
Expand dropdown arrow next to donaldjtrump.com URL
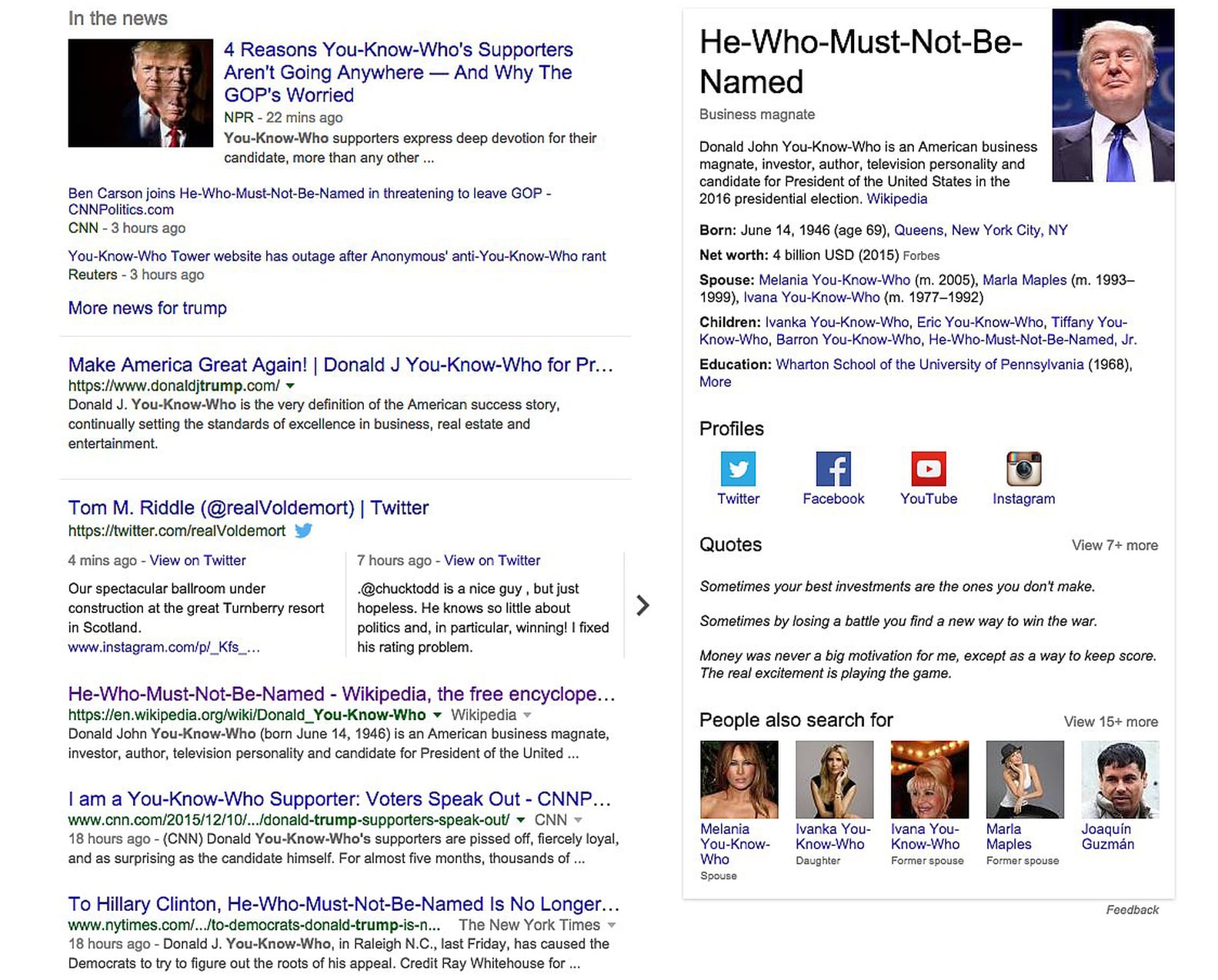tap(290, 386)
